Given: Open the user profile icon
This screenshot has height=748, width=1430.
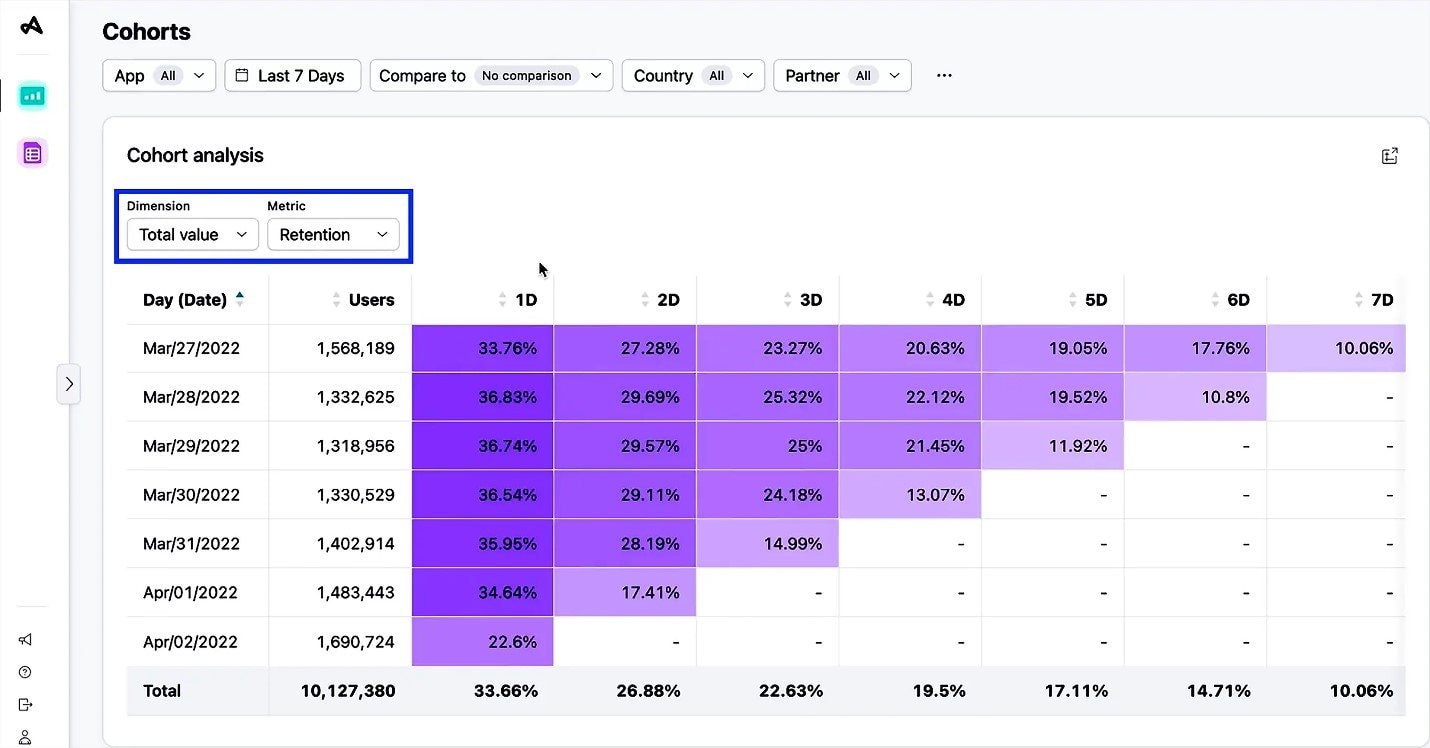Looking at the screenshot, I should pos(26,737).
